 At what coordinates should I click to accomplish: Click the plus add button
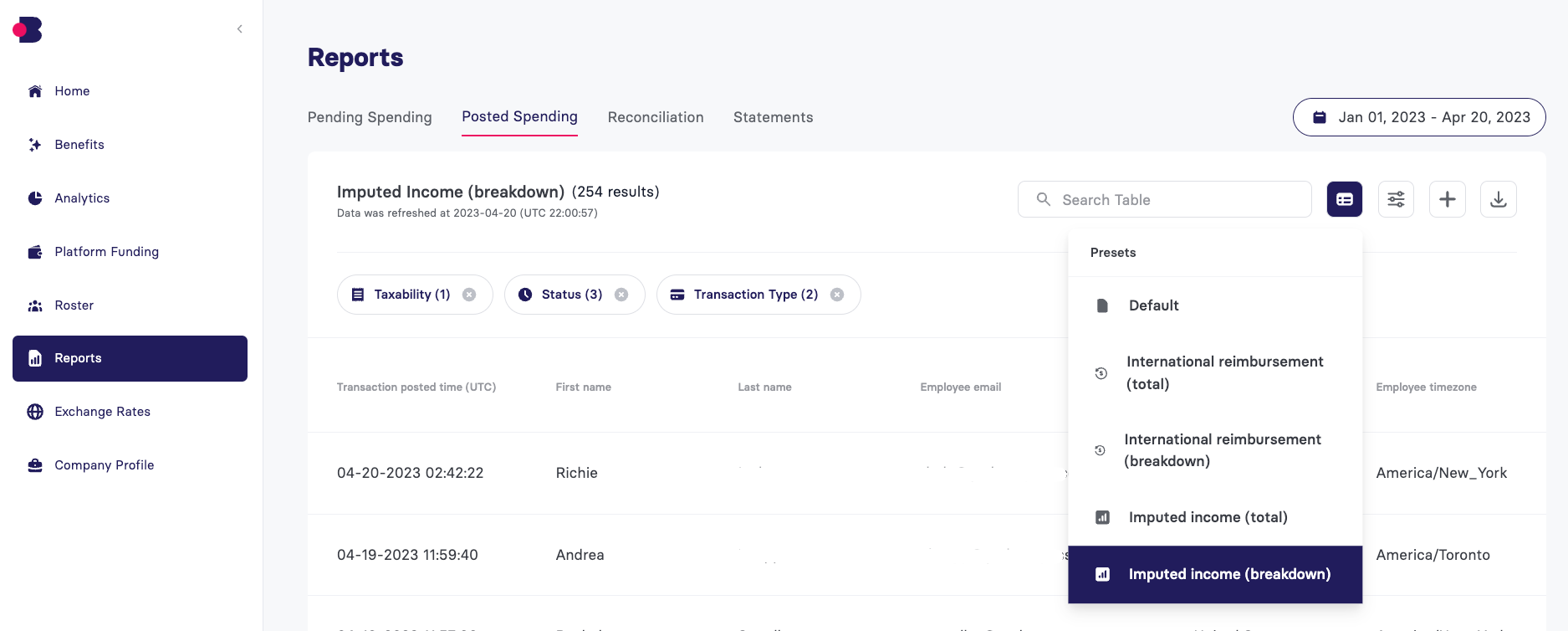click(1448, 199)
